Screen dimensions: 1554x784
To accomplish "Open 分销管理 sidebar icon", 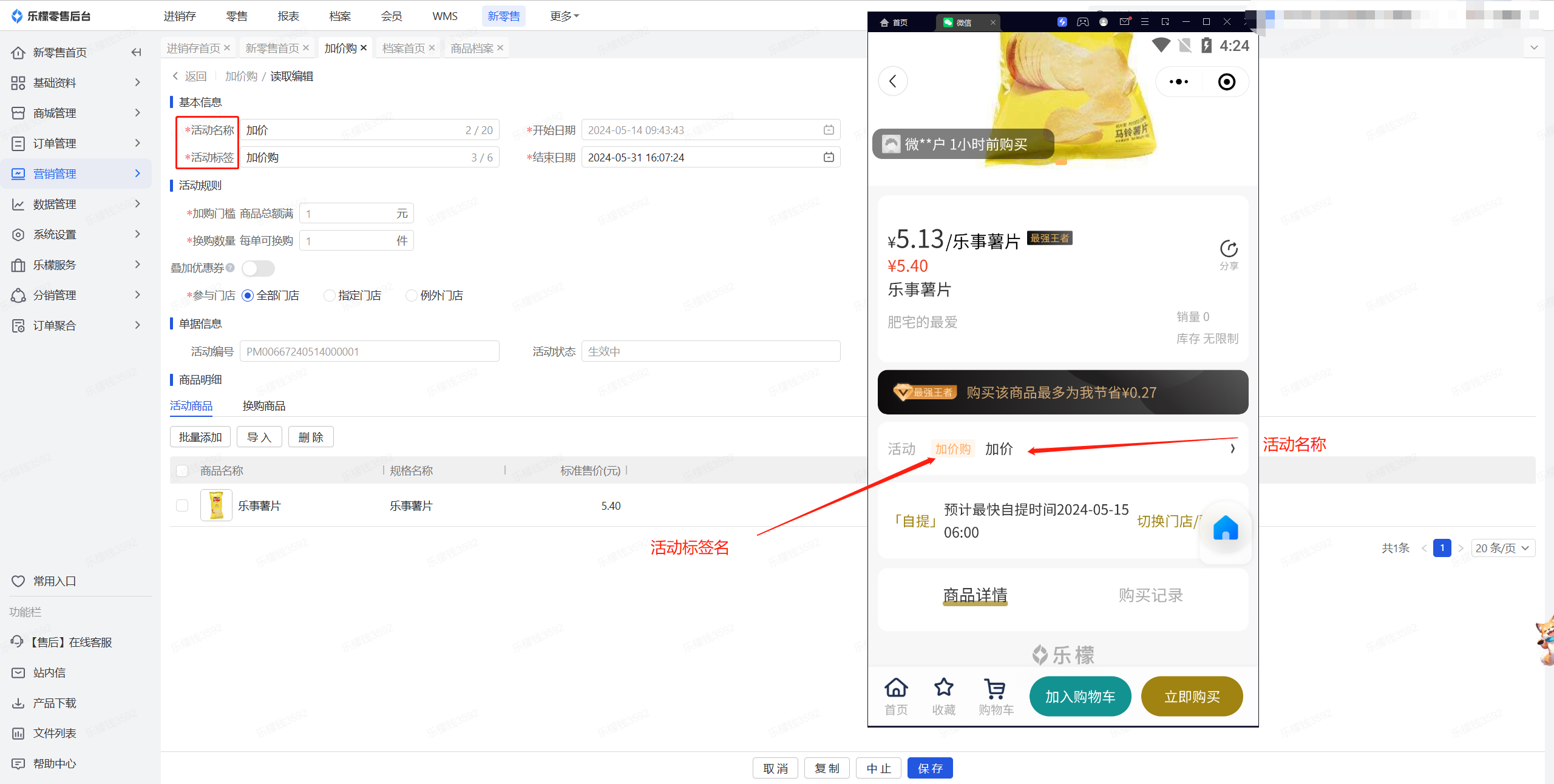I will pos(18,296).
